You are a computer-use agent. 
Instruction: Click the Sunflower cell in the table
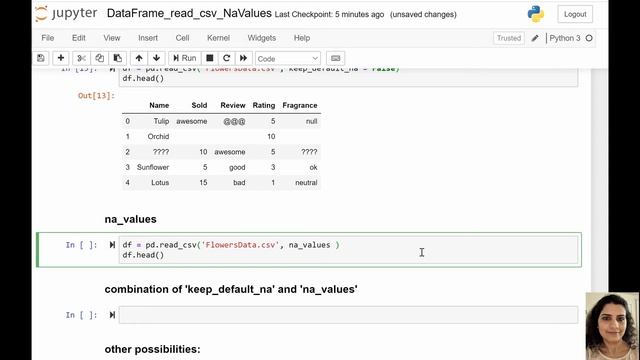(x=153, y=167)
